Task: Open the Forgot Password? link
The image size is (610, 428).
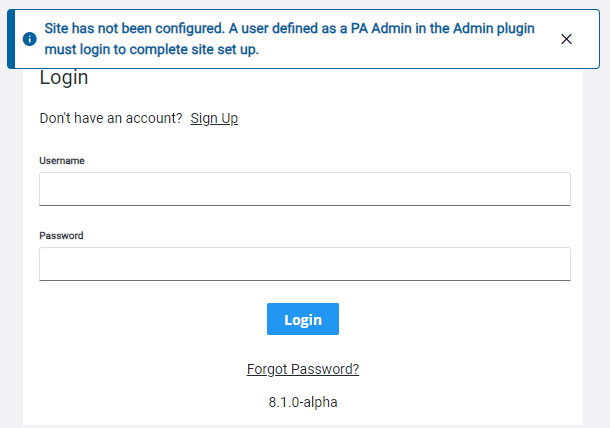Action: coord(303,369)
